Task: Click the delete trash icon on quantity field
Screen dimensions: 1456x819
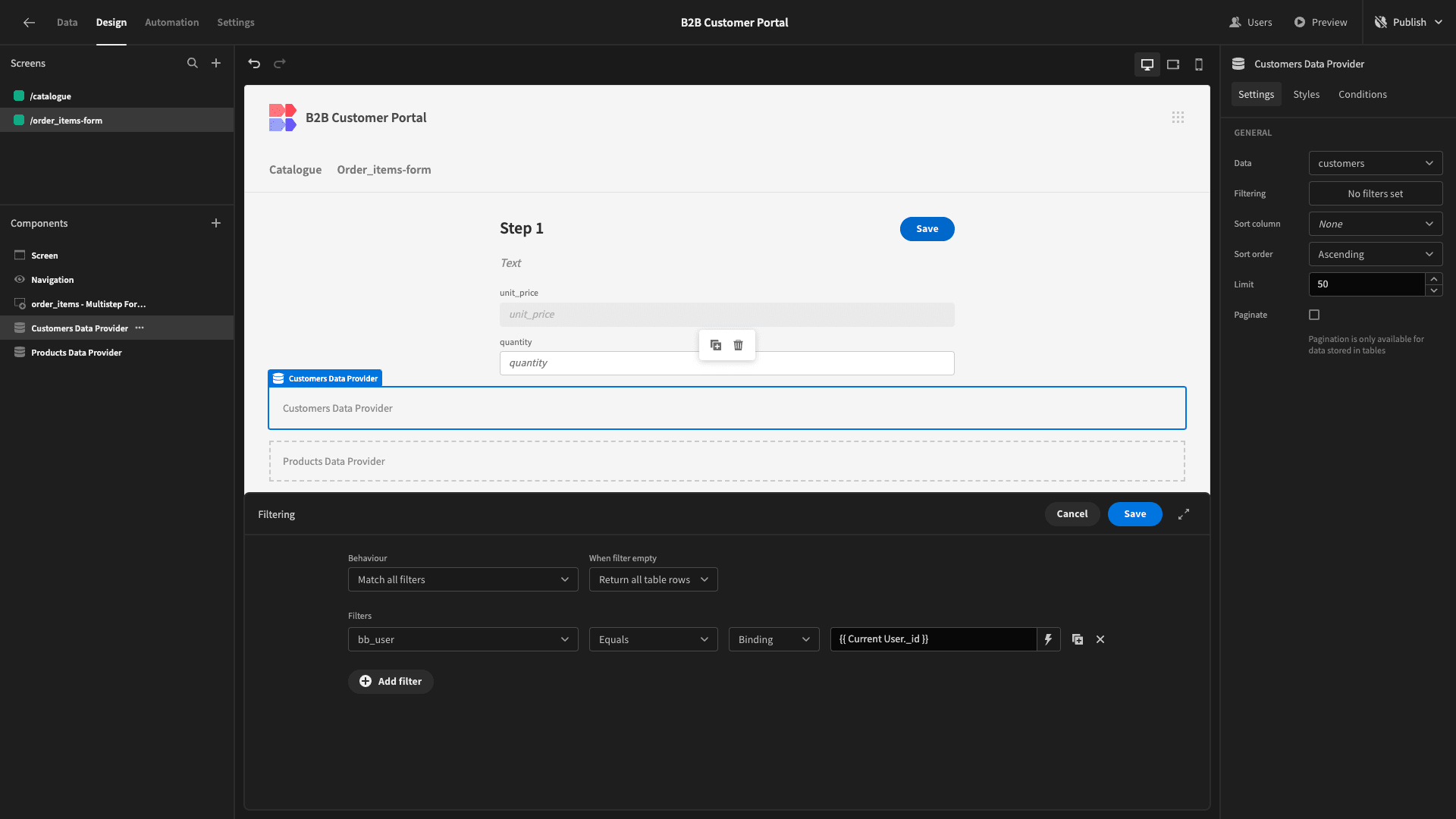Action: tap(738, 345)
